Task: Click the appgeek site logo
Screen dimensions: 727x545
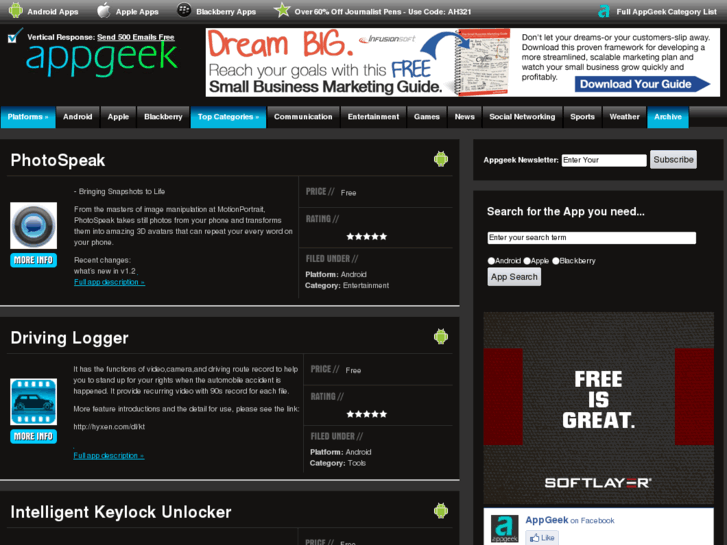Action: click(102, 59)
